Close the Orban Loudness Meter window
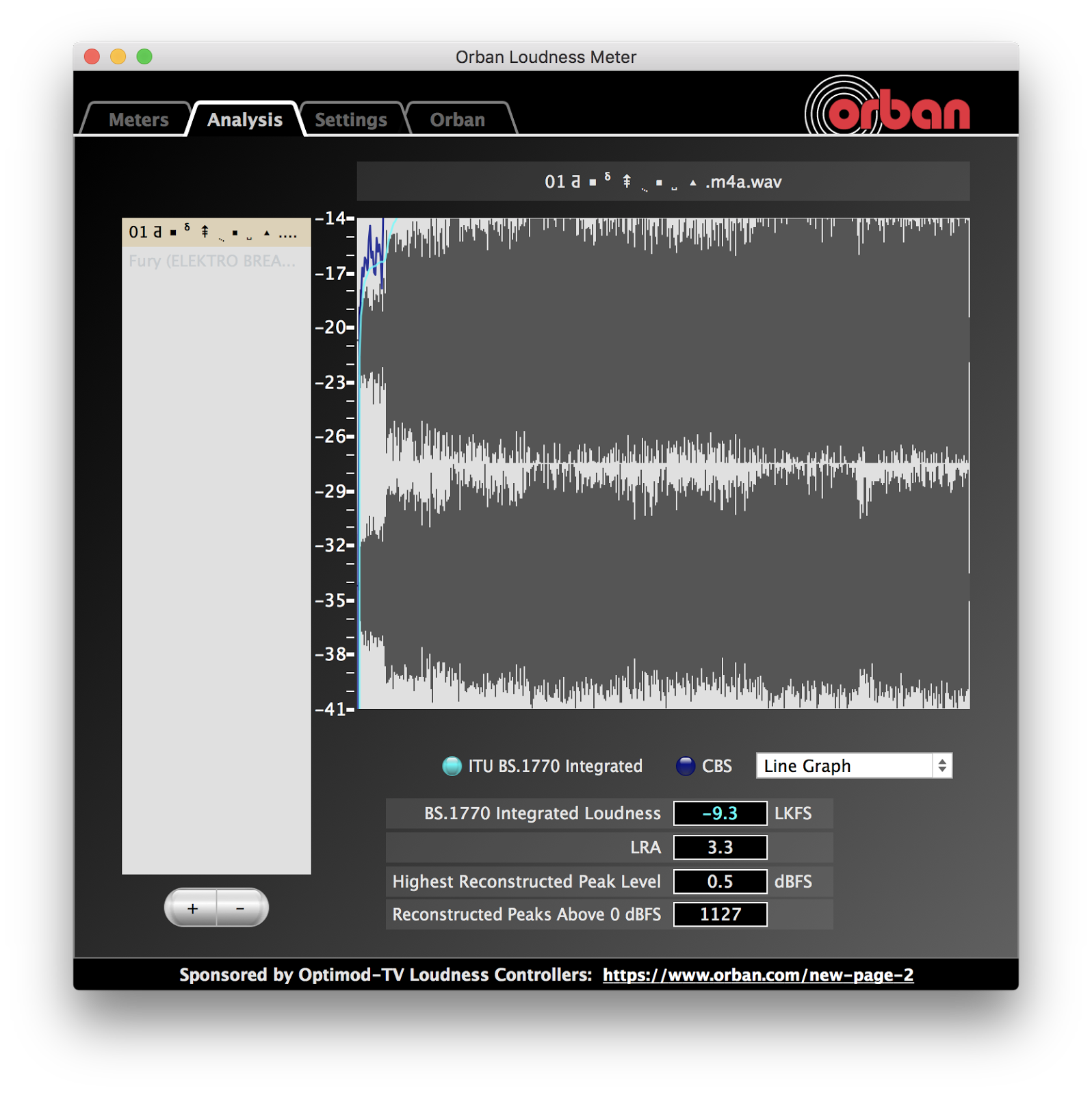The height and width of the screenshot is (1095, 1092). 92,56
